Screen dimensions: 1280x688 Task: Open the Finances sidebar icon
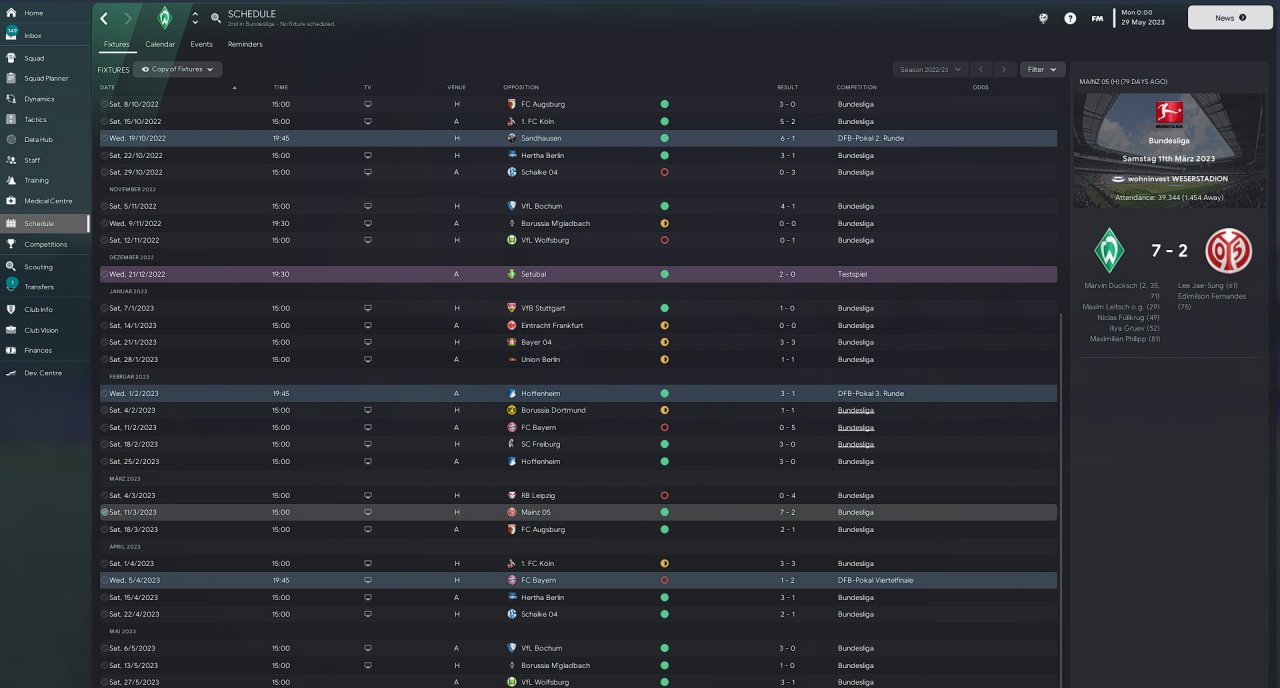(x=12, y=350)
